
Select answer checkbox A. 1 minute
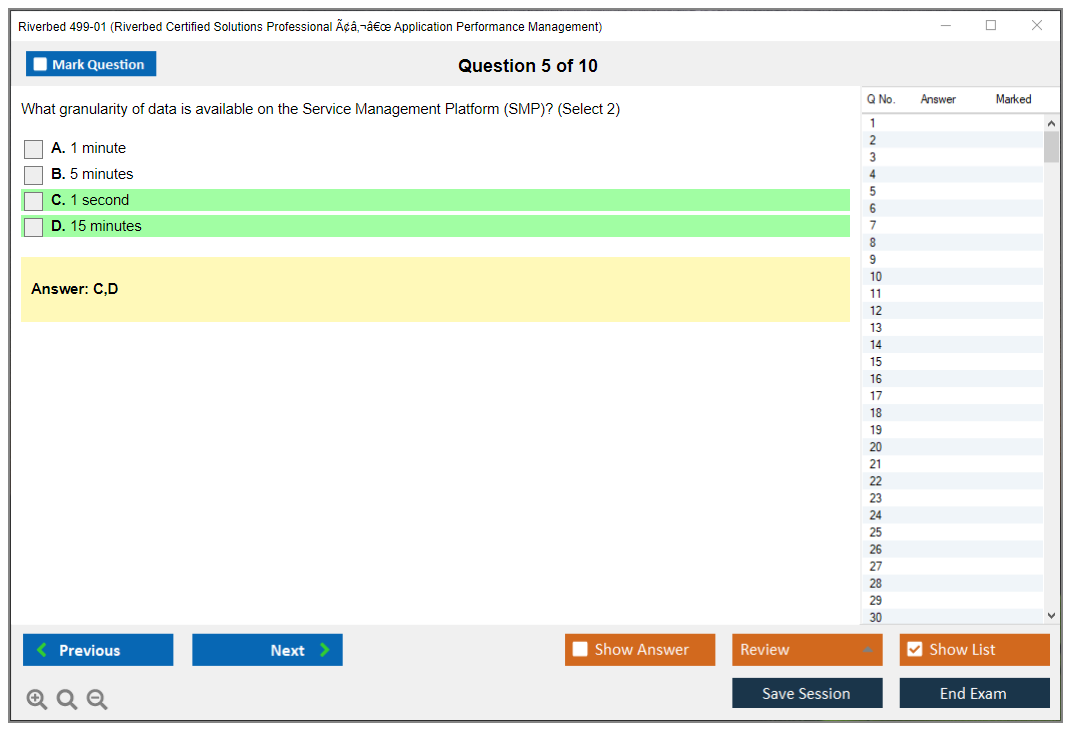coord(34,149)
